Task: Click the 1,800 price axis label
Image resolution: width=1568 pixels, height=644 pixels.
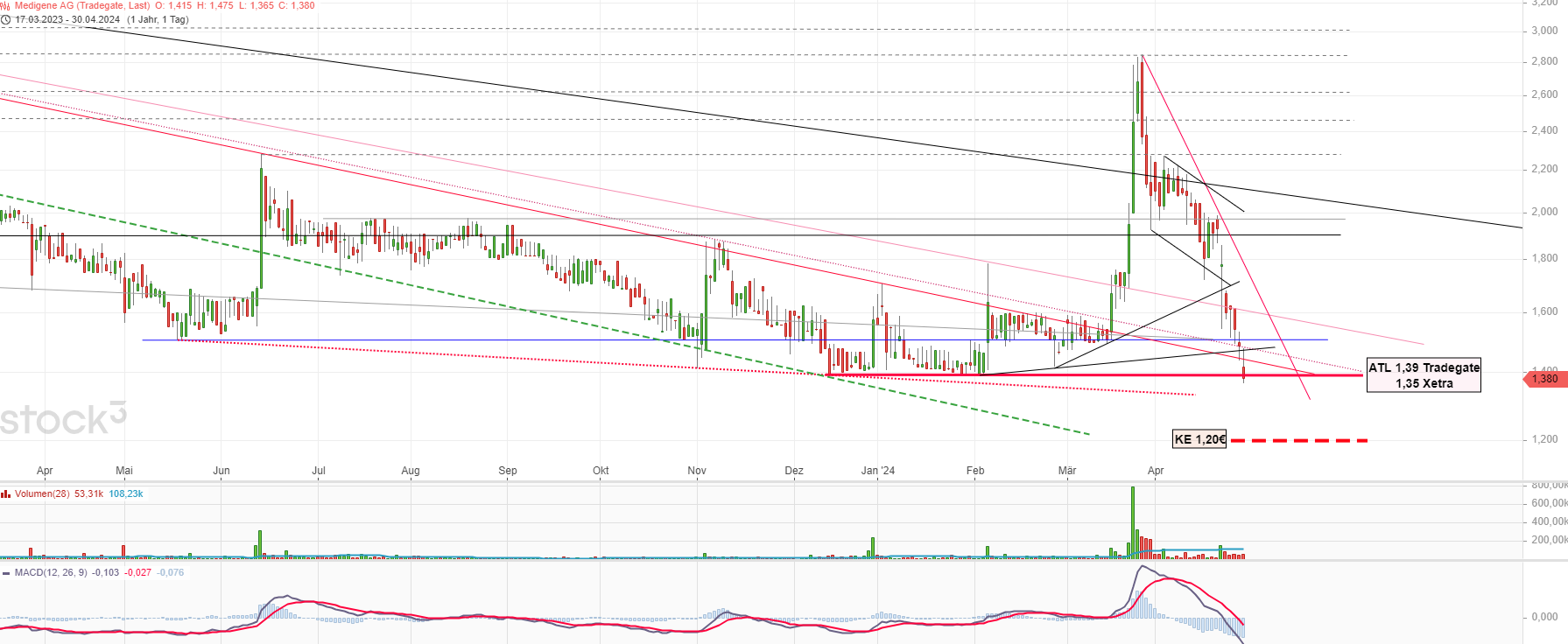Action: (1544, 258)
